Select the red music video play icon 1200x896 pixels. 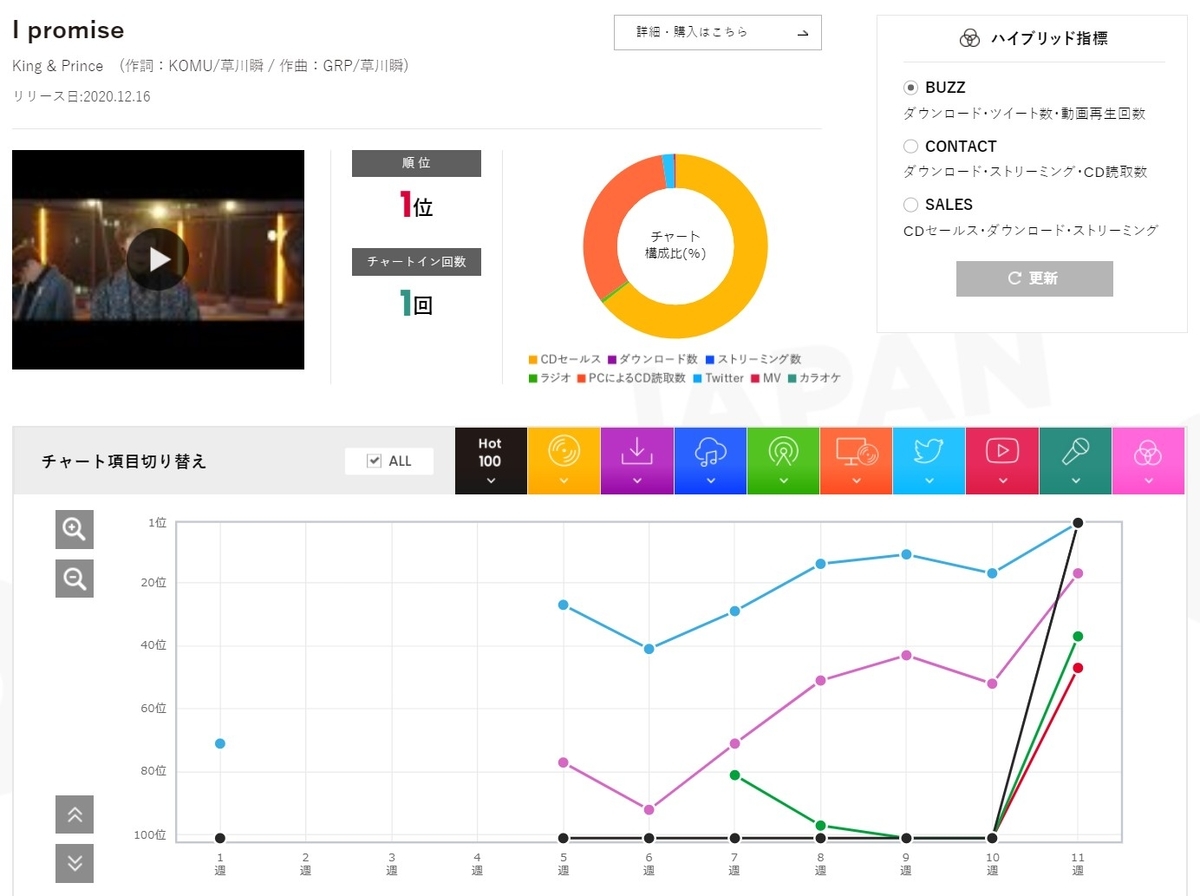pyautogui.click(x=1002, y=460)
